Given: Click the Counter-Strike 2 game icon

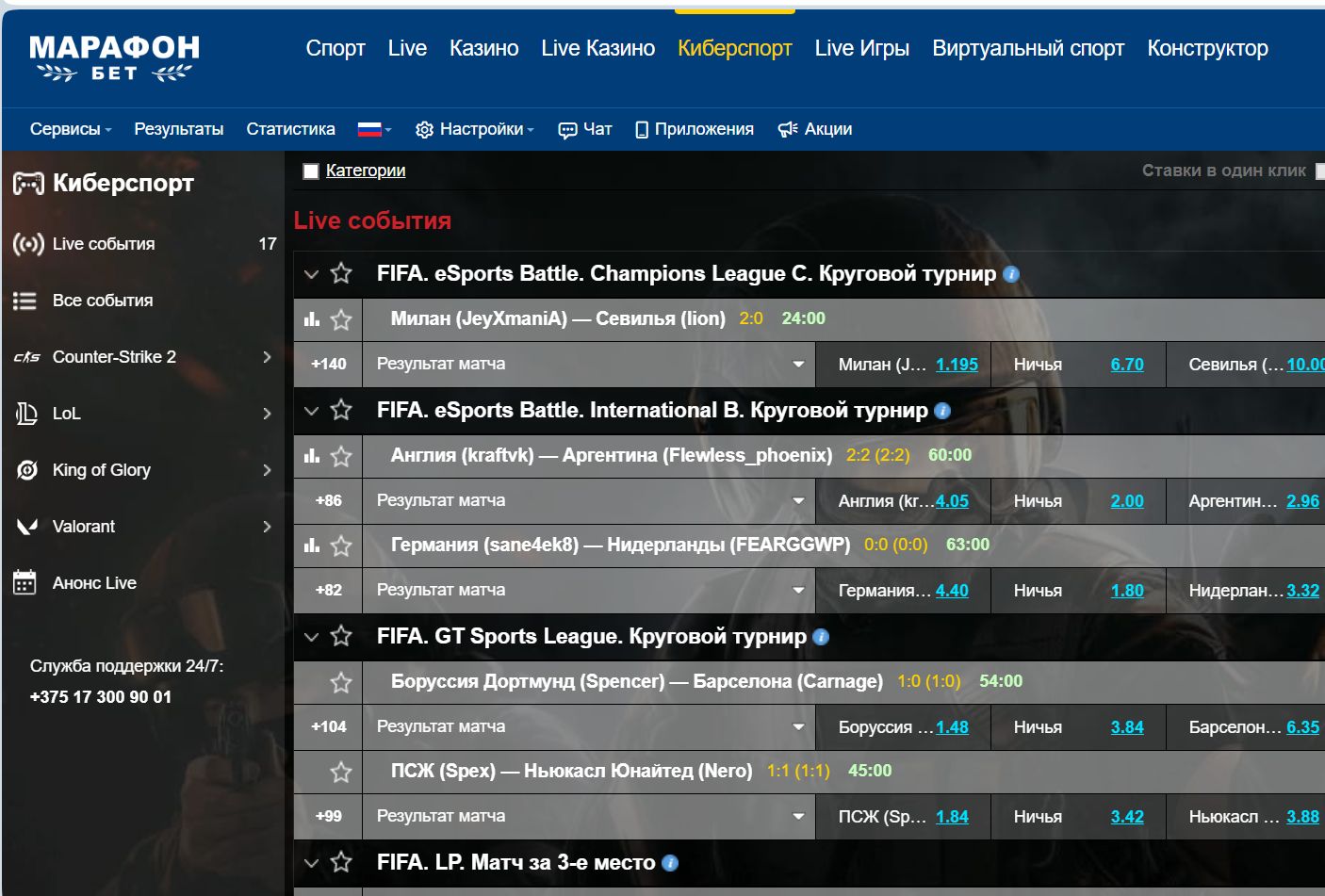Looking at the screenshot, I should click(x=26, y=357).
